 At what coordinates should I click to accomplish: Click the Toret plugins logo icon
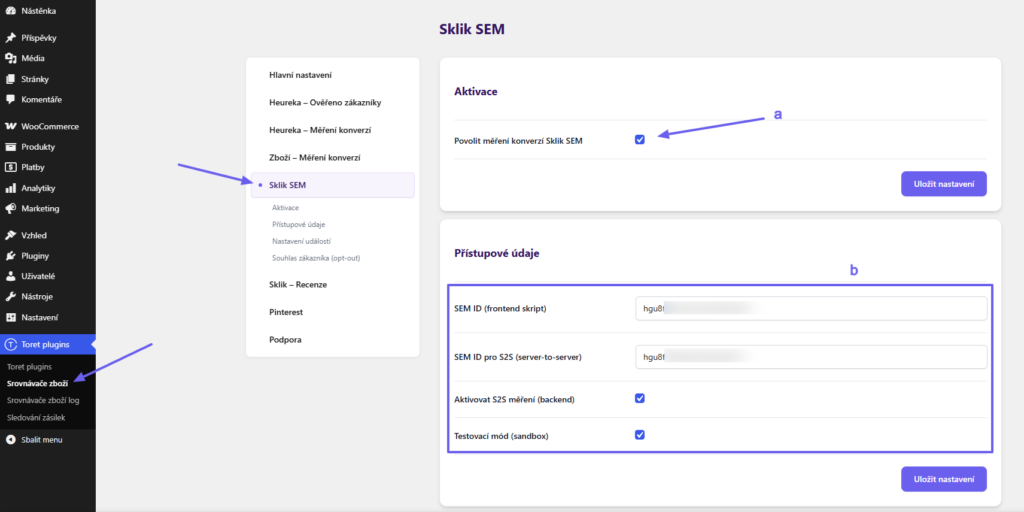[10, 344]
